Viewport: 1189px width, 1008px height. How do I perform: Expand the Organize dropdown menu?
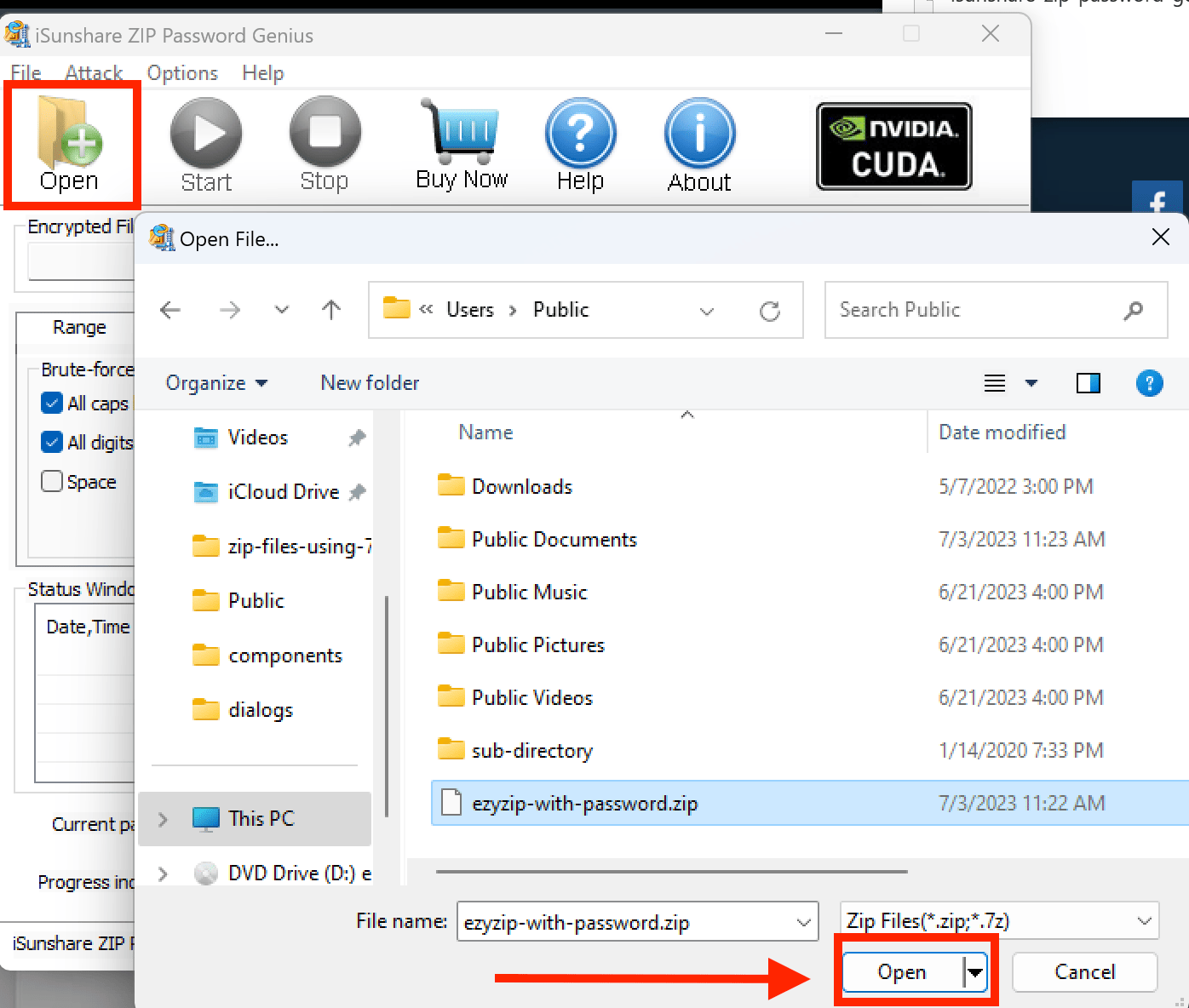(x=215, y=382)
